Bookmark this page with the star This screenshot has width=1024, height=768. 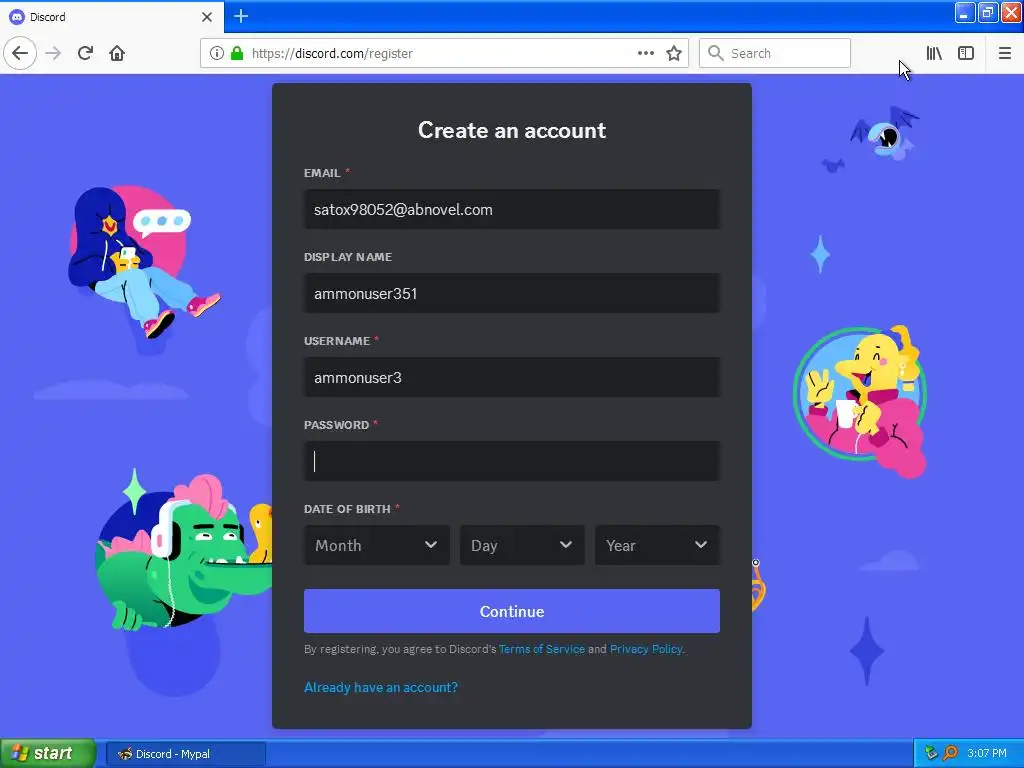[674, 53]
